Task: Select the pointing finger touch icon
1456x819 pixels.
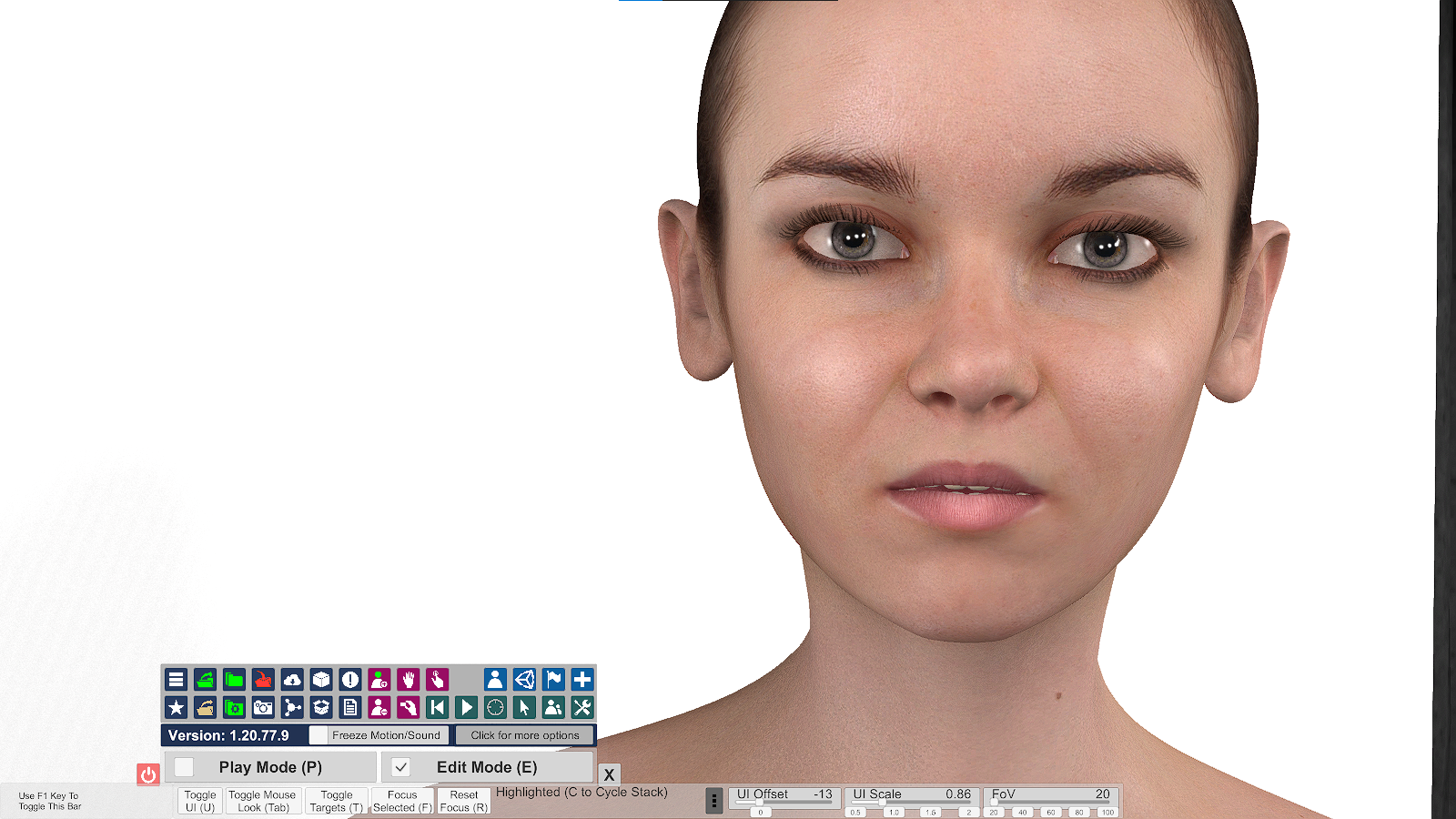Action: (438, 680)
